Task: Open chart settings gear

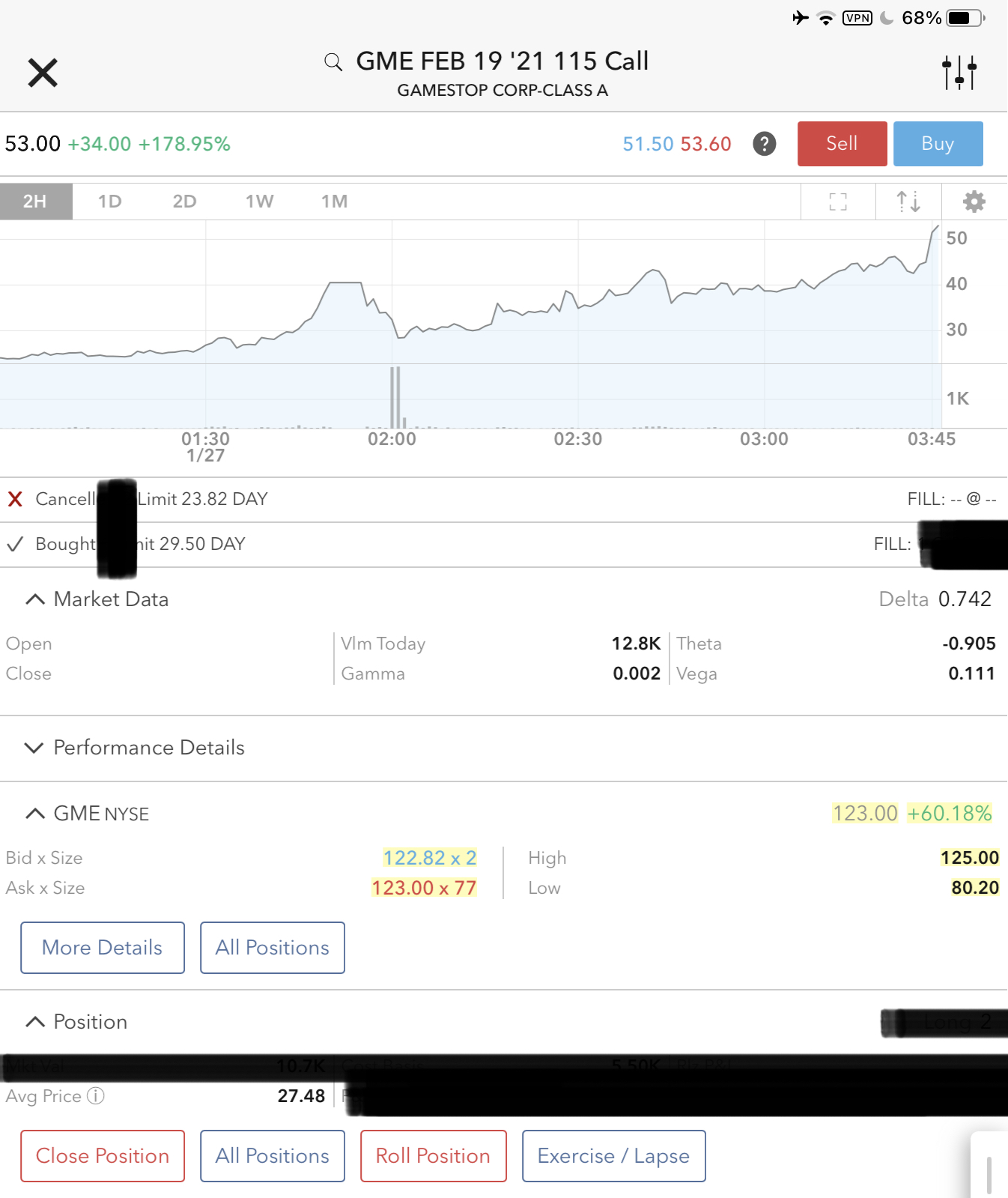Action: [974, 202]
